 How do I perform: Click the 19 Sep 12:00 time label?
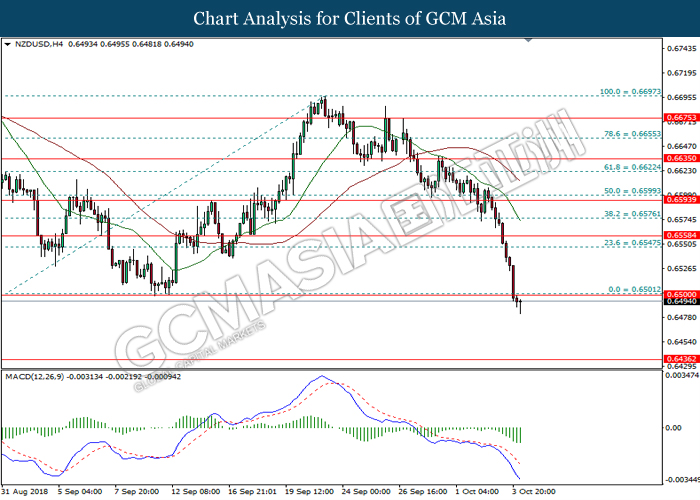coord(309,492)
